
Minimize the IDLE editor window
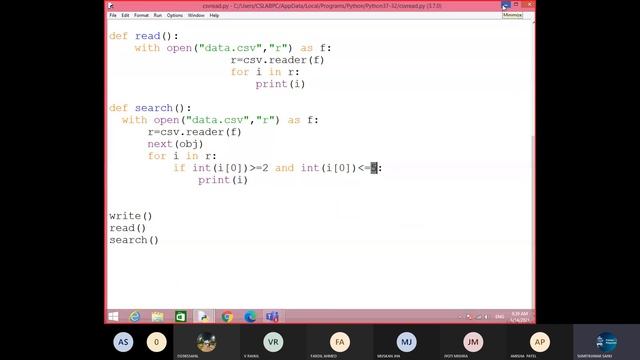point(505,5)
